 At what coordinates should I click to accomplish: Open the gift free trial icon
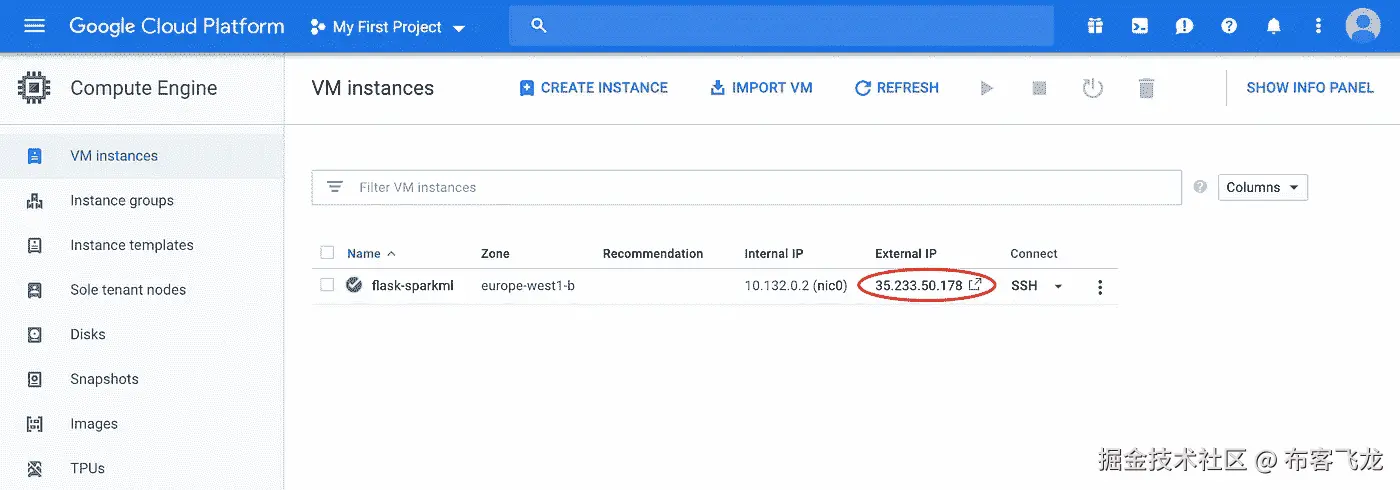tap(1096, 27)
